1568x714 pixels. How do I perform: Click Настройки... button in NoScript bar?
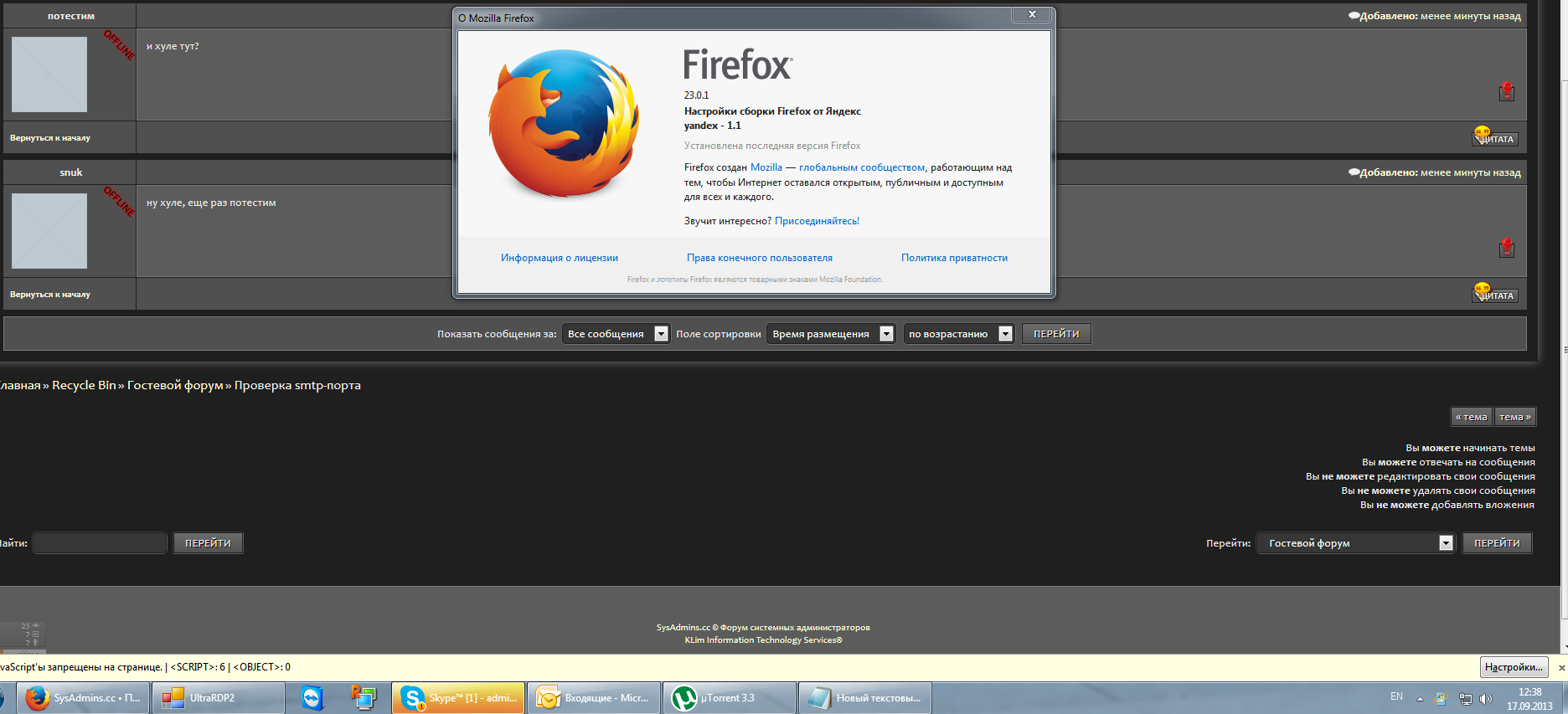point(1514,667)
